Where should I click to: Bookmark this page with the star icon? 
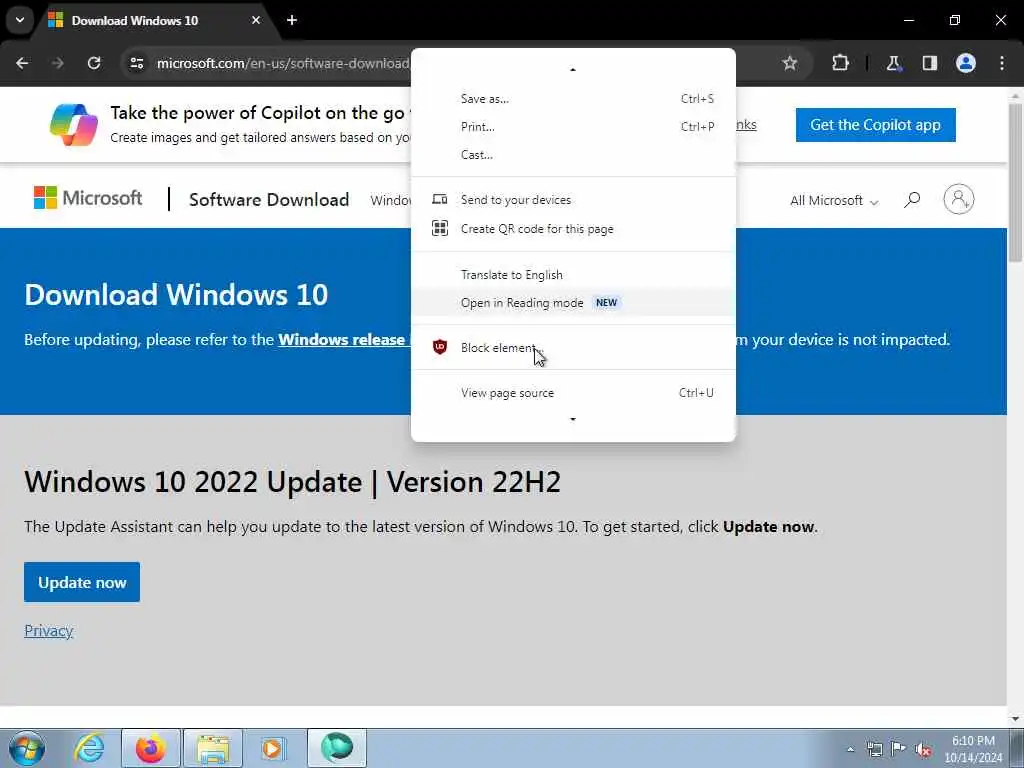point(790,63)
